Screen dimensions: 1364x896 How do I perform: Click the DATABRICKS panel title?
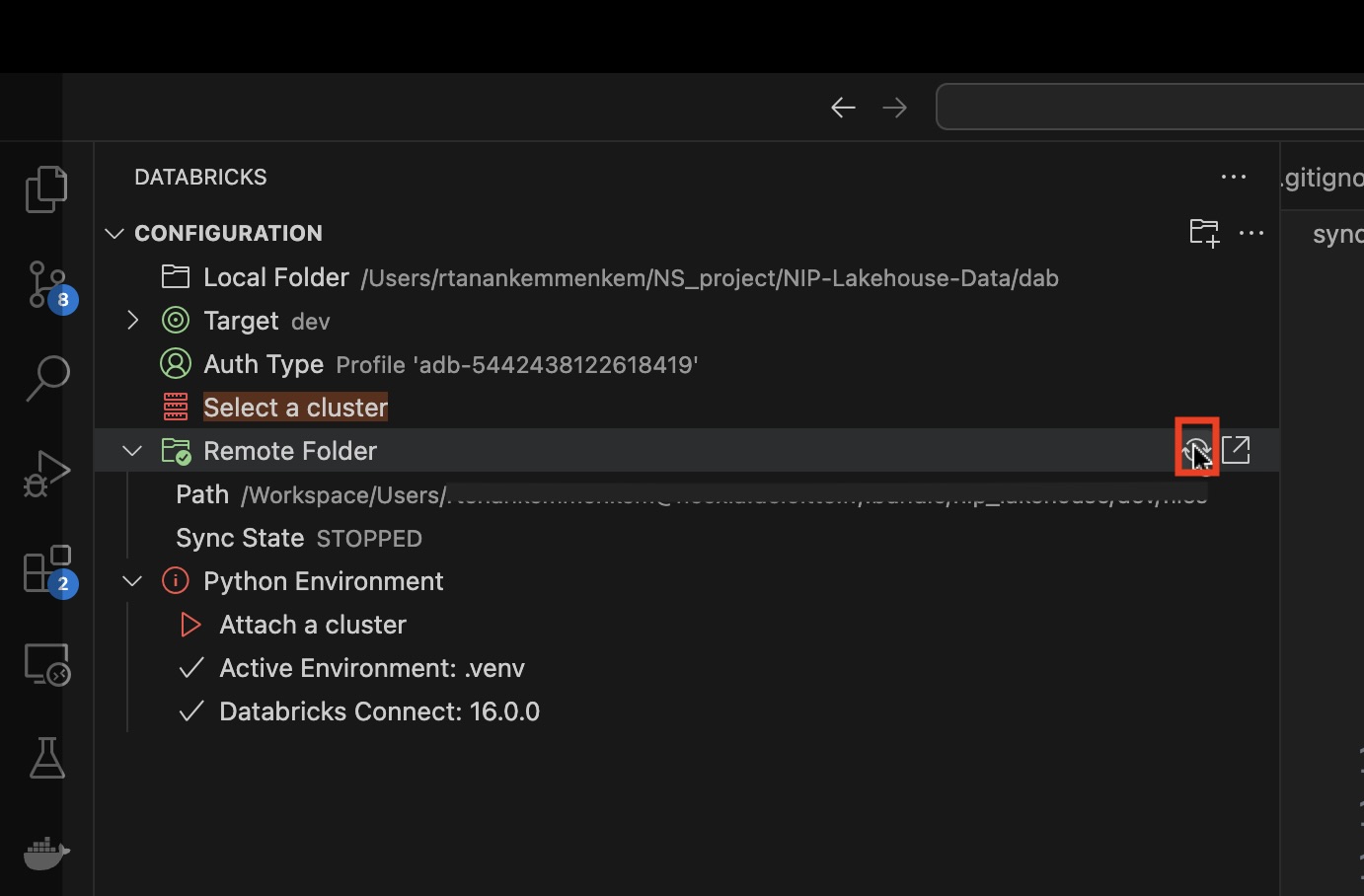tap(200, 177)
